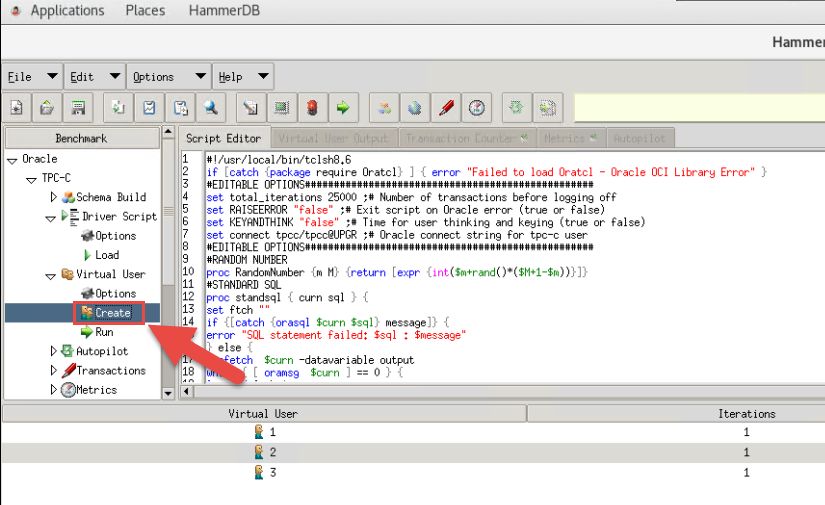Select Create under Virtual User
The height and width of the screenshot is (505, 825).
coord(112,313)
